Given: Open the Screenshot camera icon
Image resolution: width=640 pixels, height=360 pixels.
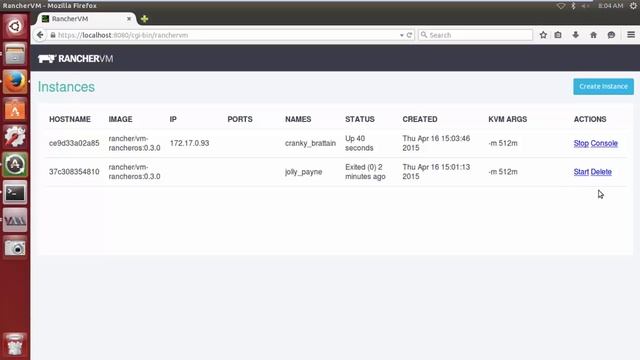Looking at the screenshot, I should (15, 247).
